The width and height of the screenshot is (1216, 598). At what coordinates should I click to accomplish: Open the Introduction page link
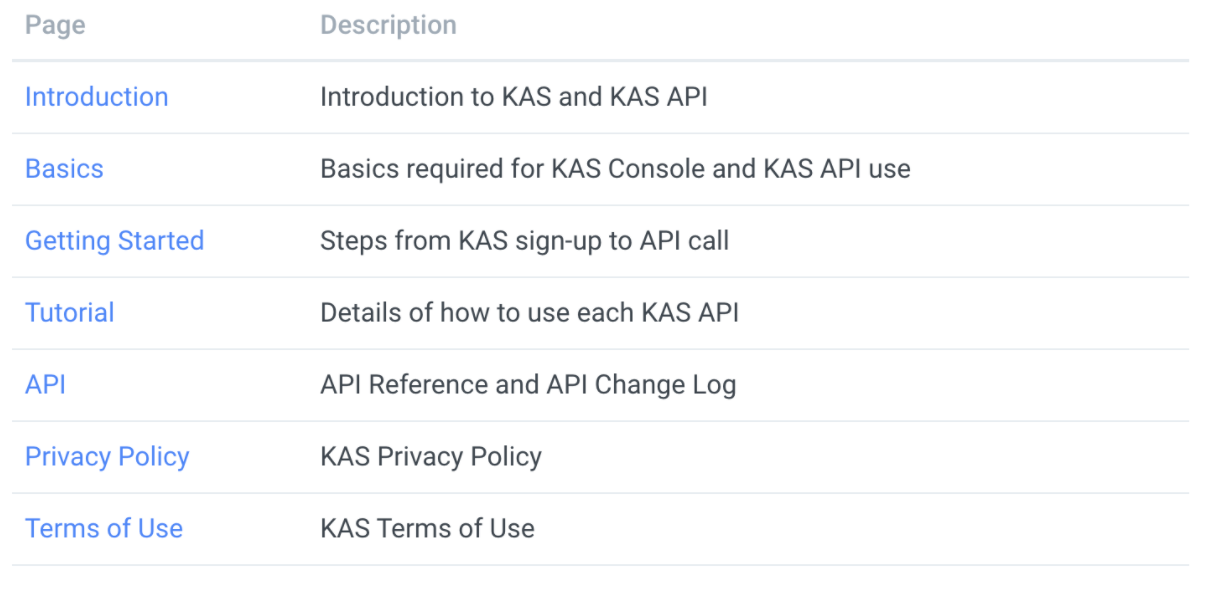point(96,97)
